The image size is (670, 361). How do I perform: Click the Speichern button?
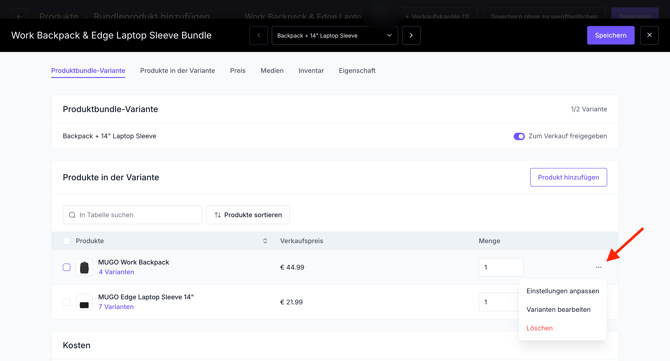tap(611, 35)
